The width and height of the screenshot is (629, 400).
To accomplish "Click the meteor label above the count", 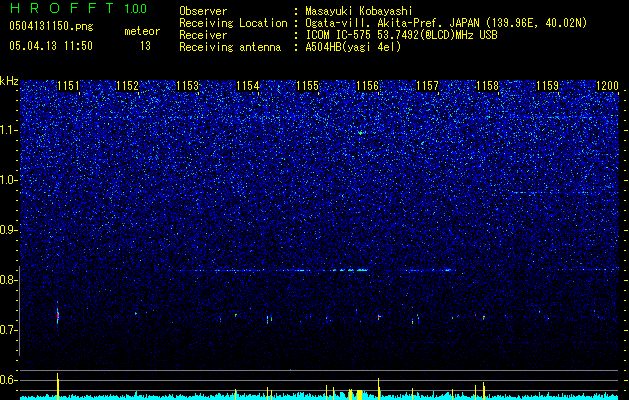I will [142, 31].
